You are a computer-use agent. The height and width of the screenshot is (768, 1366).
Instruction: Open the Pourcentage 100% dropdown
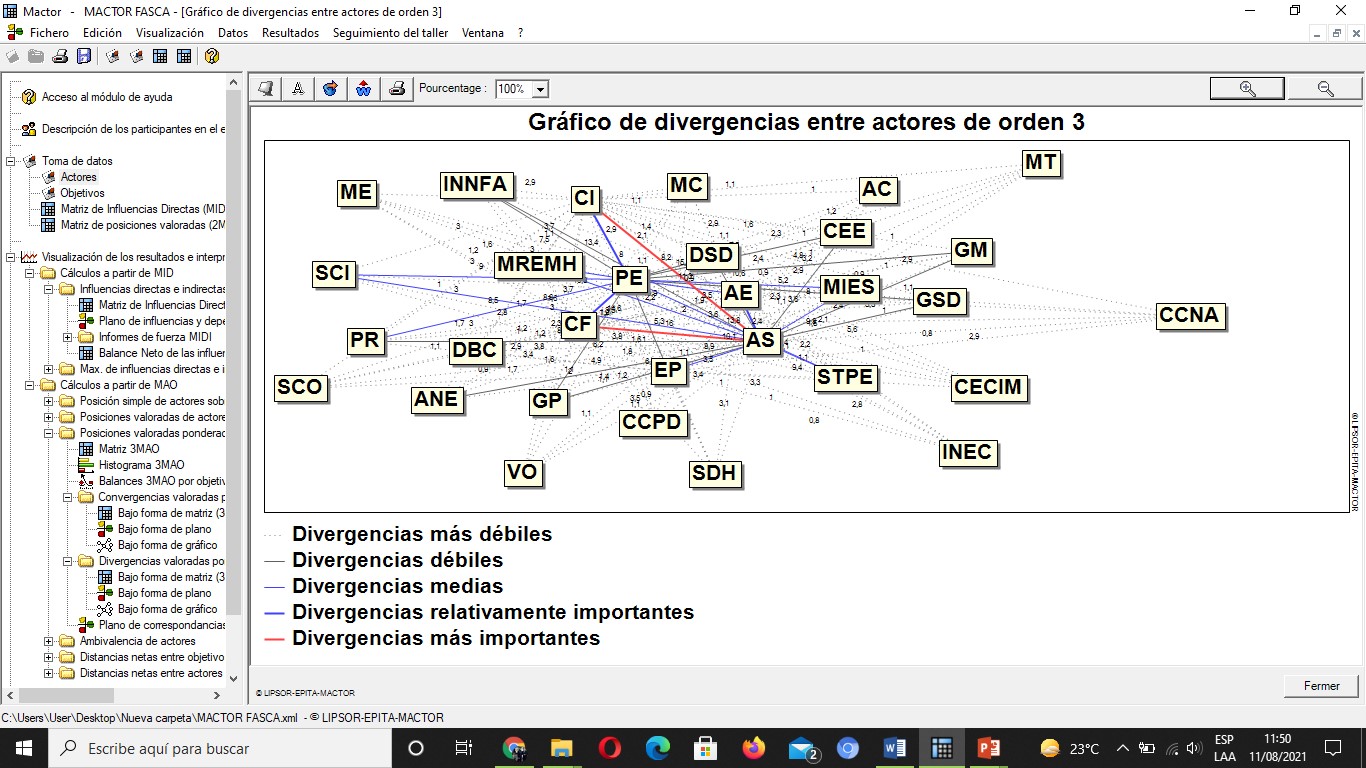[x=540, y=89]
